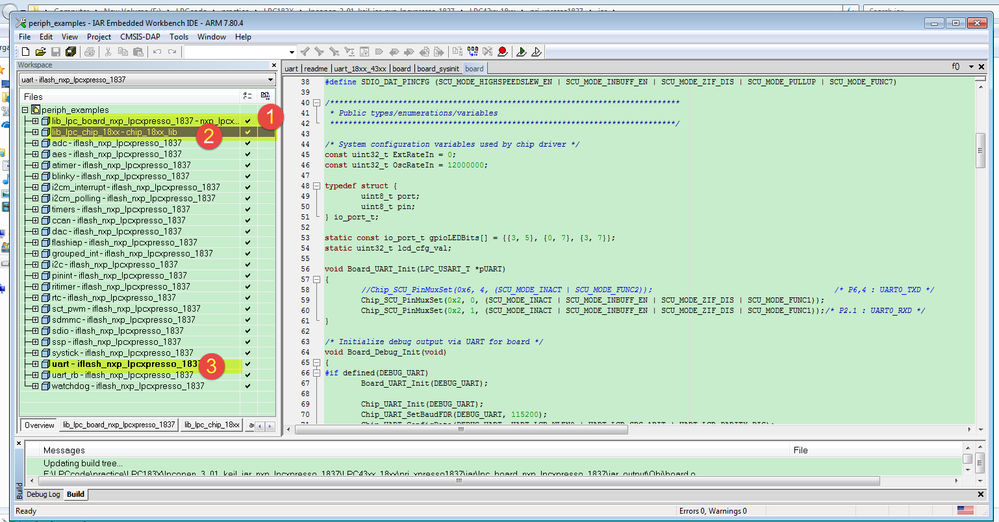The height and width of the screenshot is (522, 999).
Task: Click the Compile toolbar icon
Action: coord(457,52)
